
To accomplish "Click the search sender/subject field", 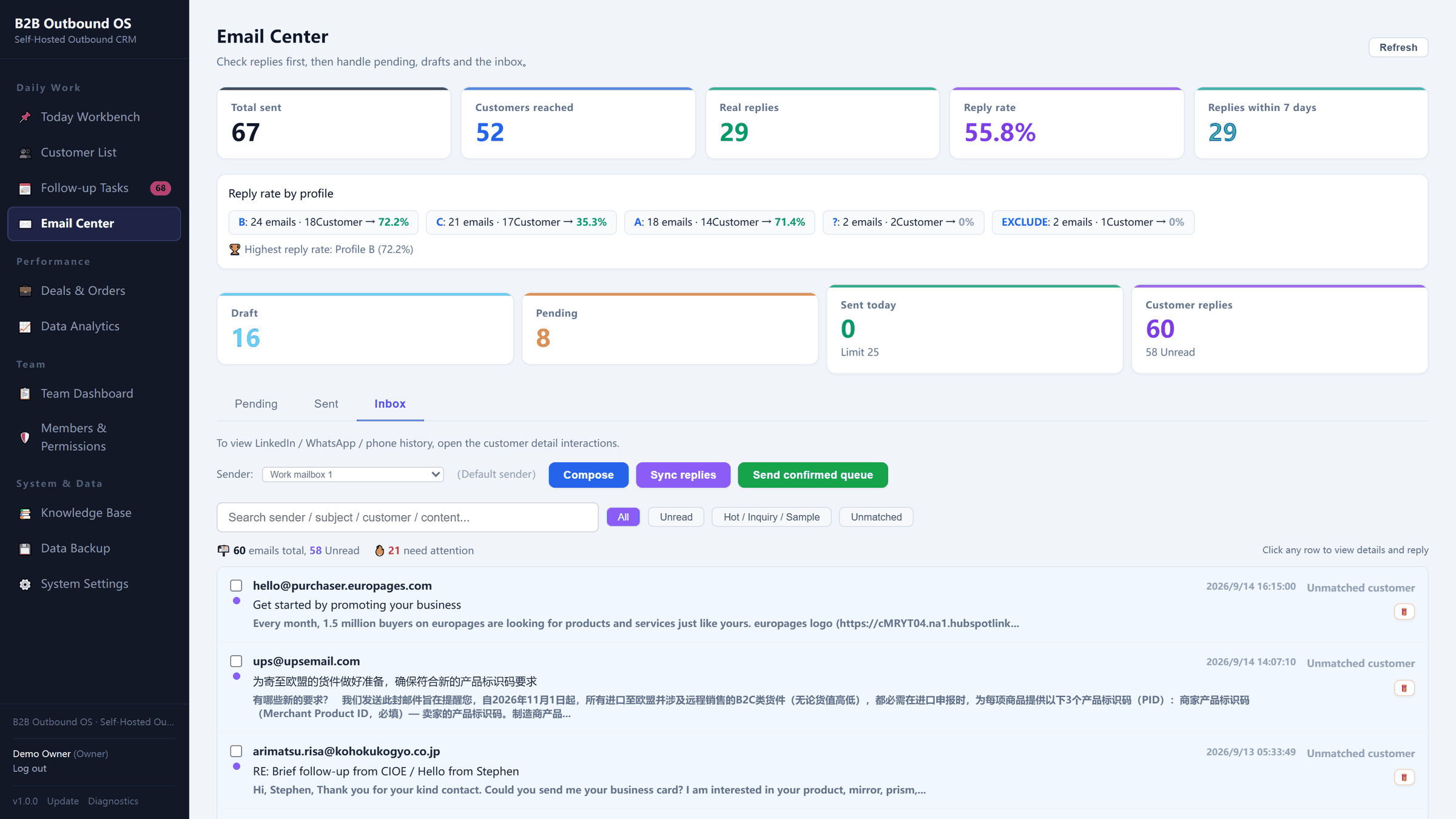I will 407,517.
